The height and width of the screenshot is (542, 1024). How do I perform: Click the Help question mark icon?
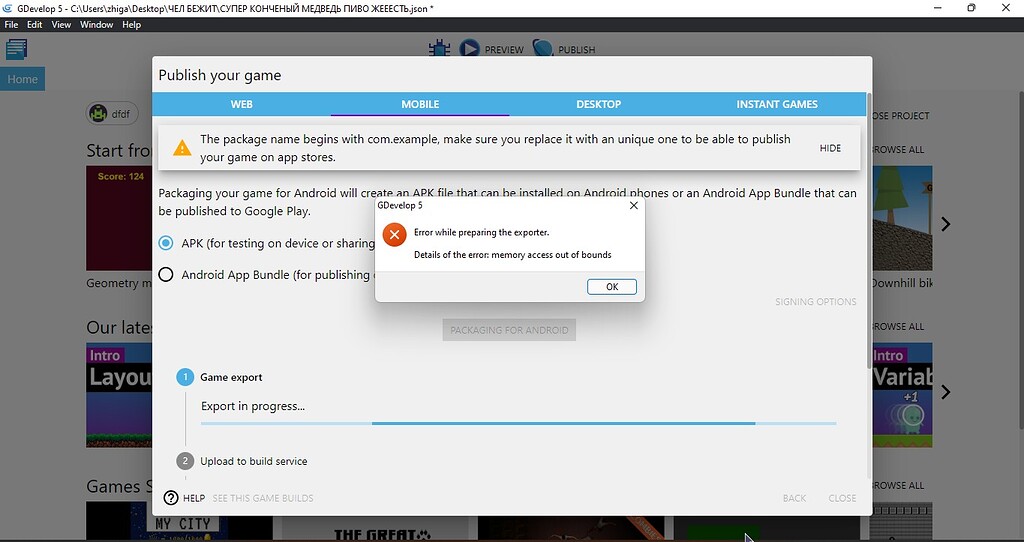click(171, 498)
